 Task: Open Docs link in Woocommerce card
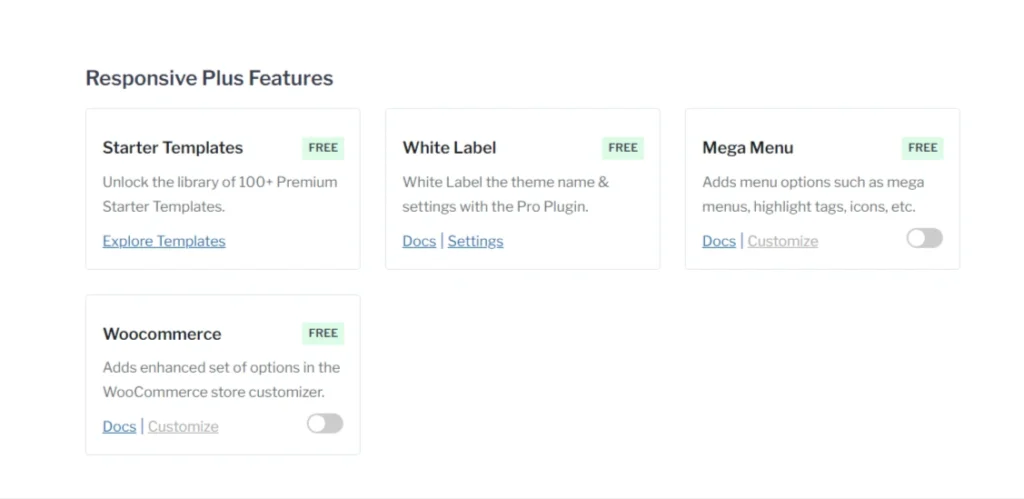point(119,426)
